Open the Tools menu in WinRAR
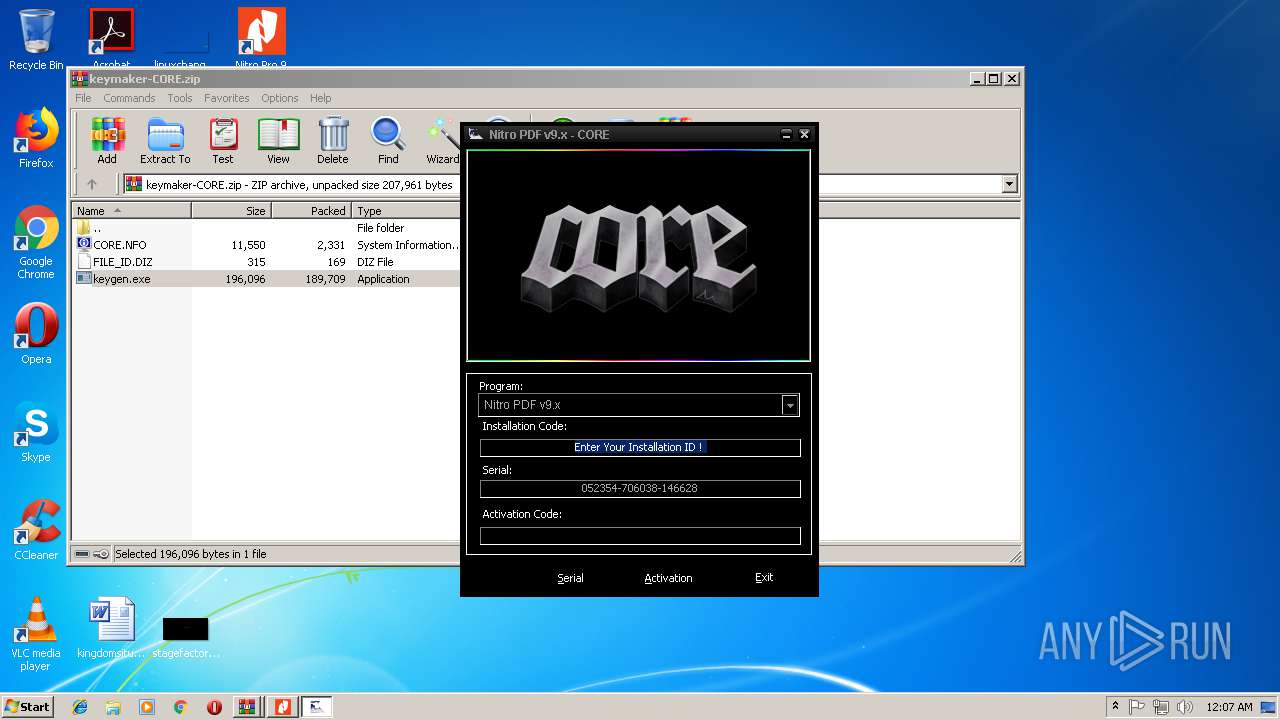Viewport: 1280px width, 720px height. (180, 98)
